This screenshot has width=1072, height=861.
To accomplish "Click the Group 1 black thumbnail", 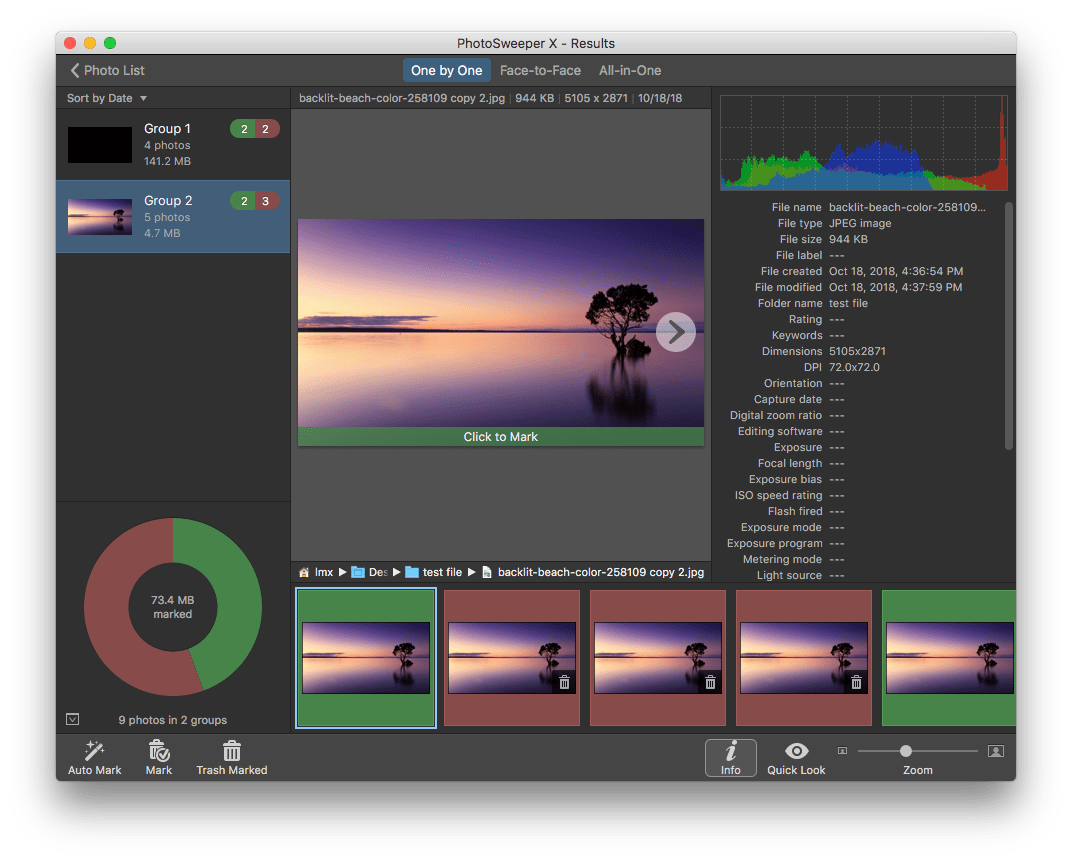I will (x=100, y=144).
